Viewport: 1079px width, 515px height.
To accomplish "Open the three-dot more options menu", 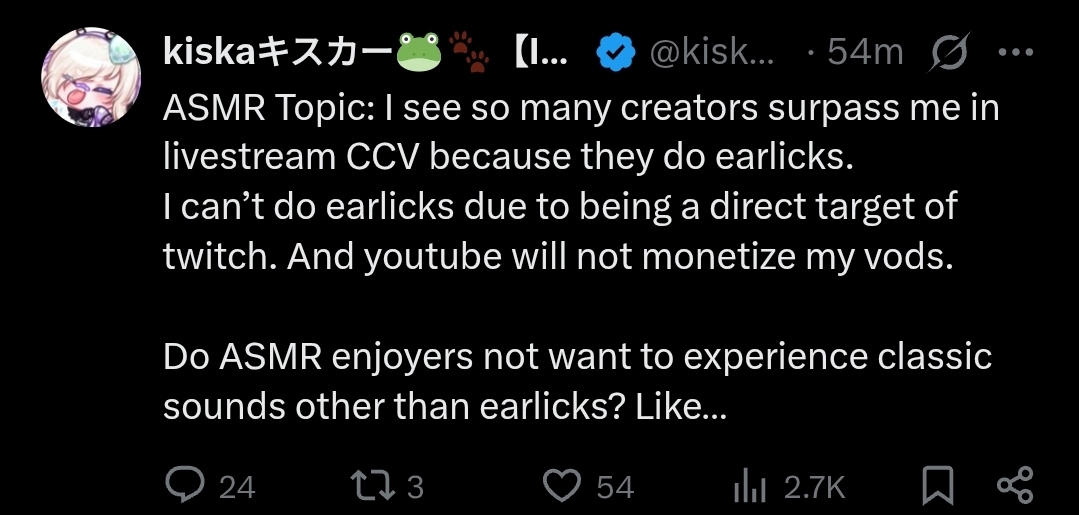I will (x=1014, y=52).
